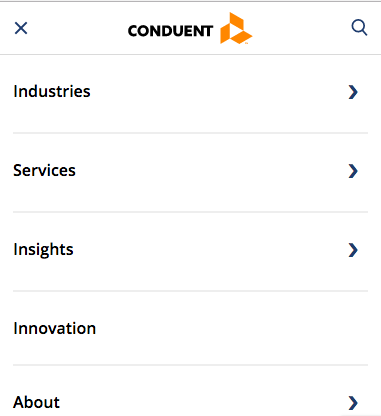
Task: Go to the homepage via the Conduent logo
Action: [x=190, y=29]
